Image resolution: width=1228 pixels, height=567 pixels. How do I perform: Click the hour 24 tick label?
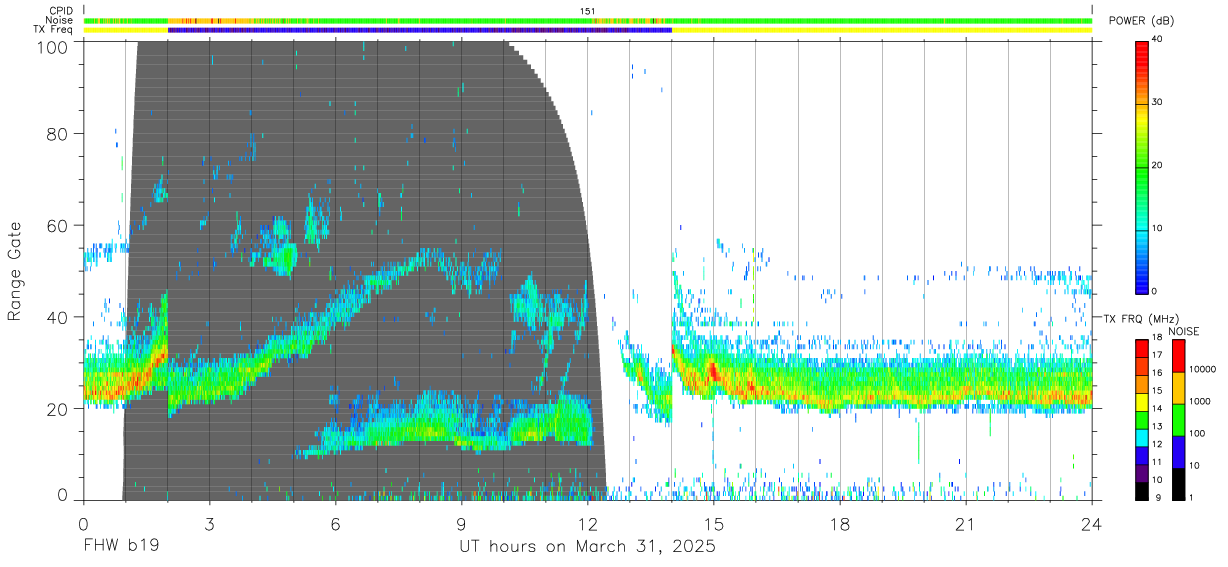1092,524
